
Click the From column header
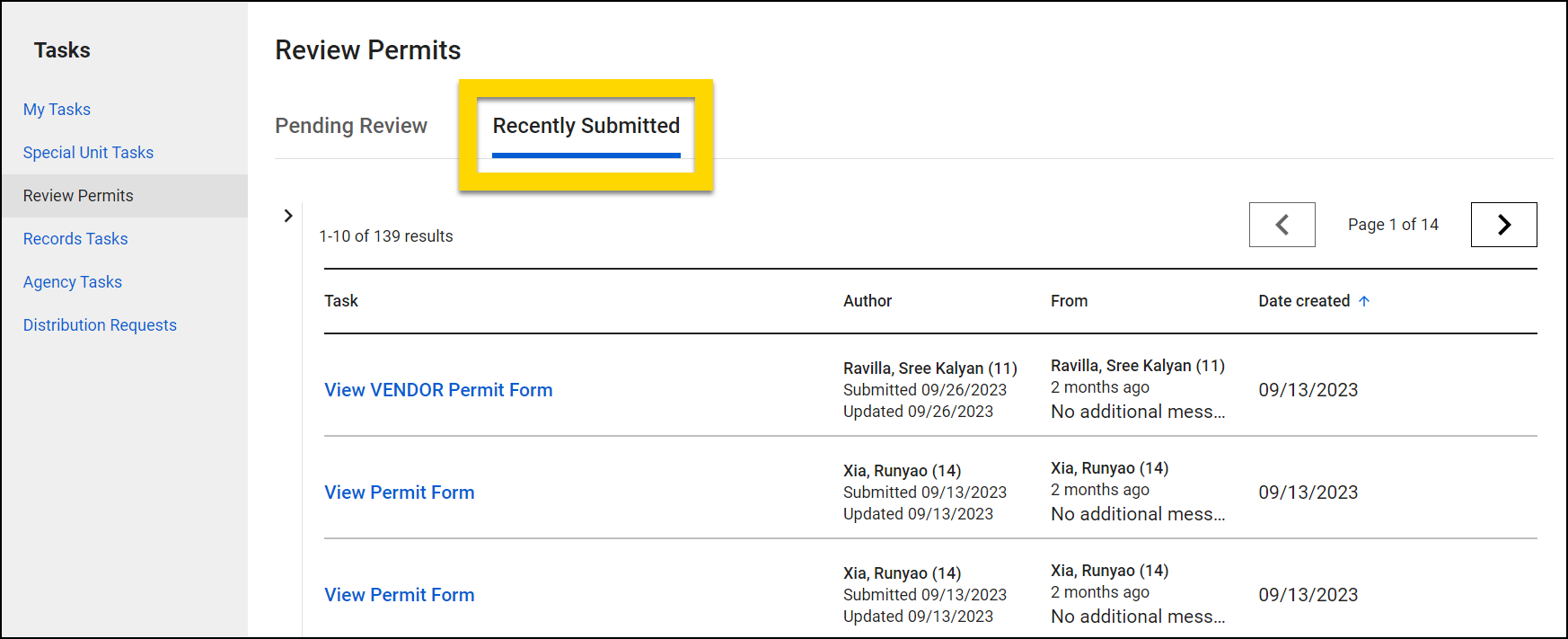coord(1069,301)
